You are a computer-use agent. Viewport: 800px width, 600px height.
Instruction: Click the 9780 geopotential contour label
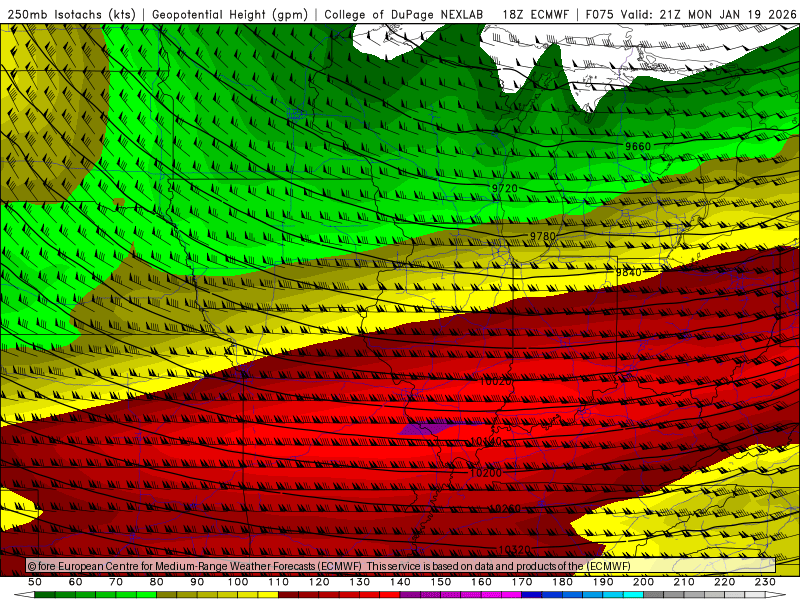point(542,236)
